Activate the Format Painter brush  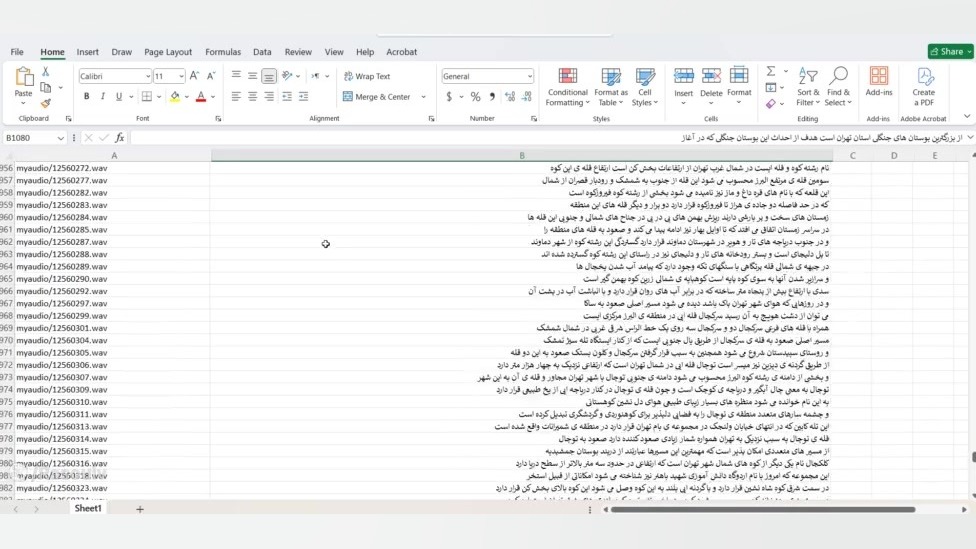click(x=45, y=103)
